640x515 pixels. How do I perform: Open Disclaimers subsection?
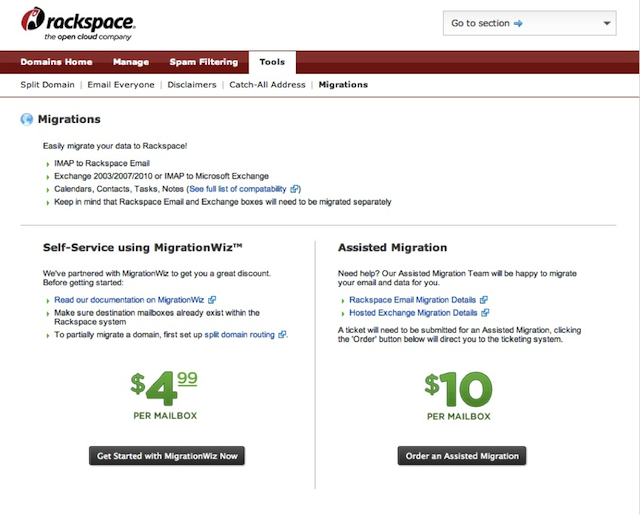(192, 85)
